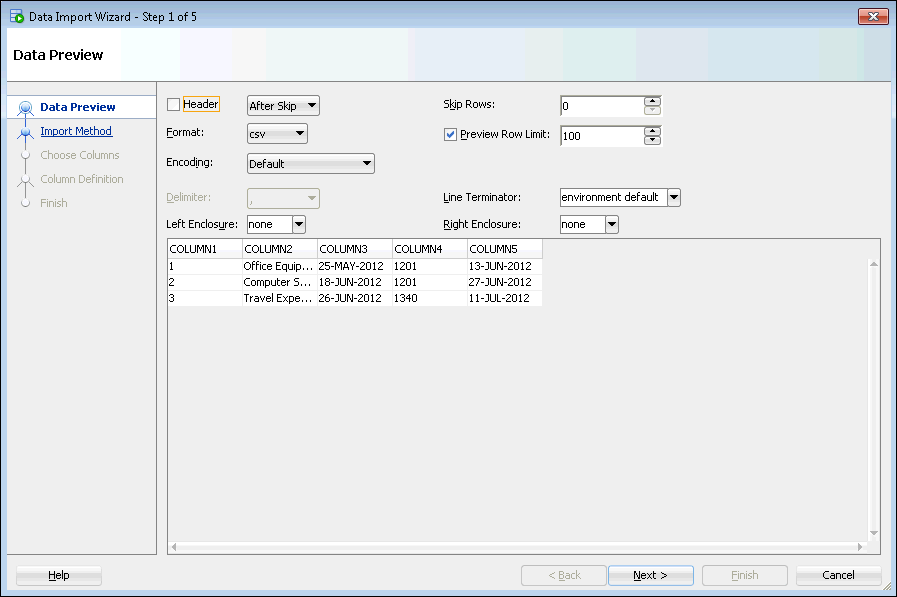Increase Skip Rows with up arrow
The width and height of the screenshot is (897, 597).
click(x=652, y=101)
